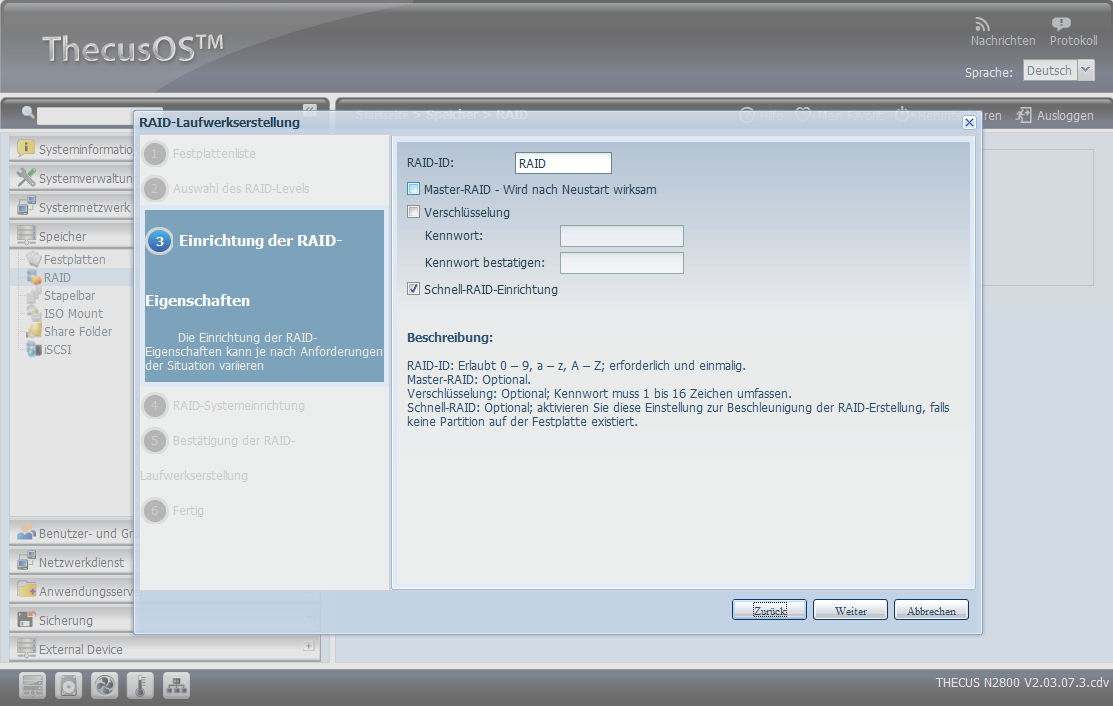1113x706 pixels.
Task: Click the RAID database icon in tree
Action: 33,277
